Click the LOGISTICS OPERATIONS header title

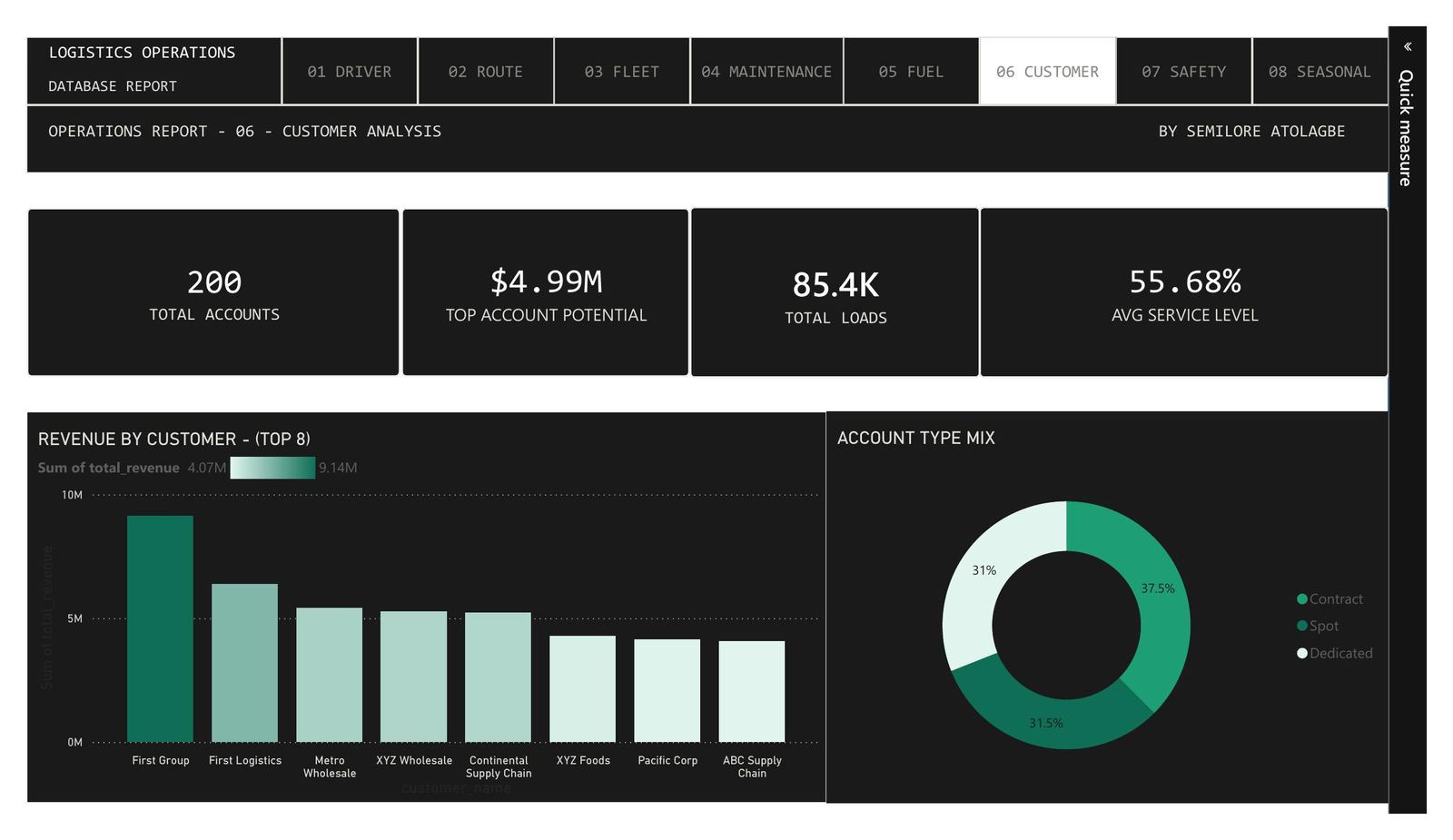[x=142, y=53]
